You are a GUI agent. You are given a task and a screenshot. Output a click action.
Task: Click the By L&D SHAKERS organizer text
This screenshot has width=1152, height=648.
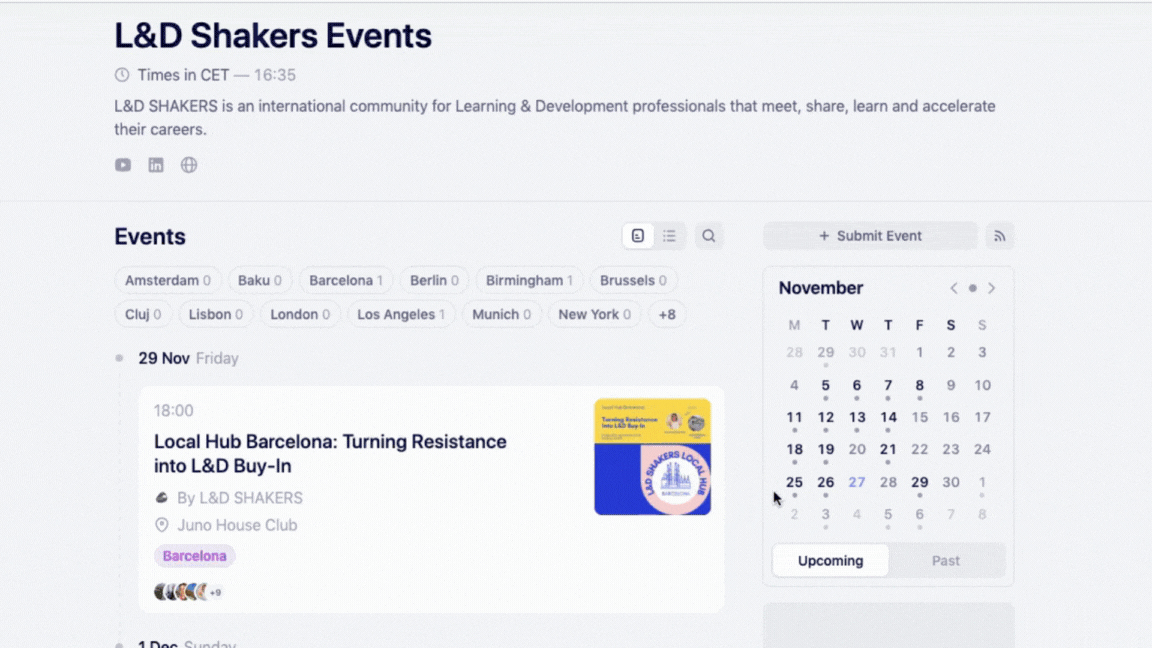[x=240, y=497]
